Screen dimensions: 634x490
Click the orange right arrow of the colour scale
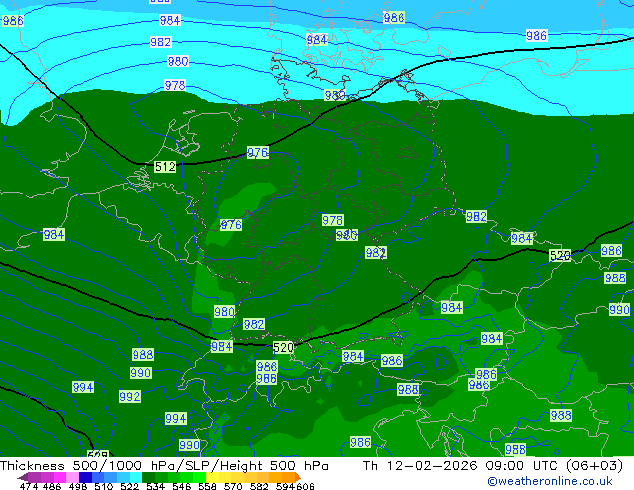(x=298, y=477)
